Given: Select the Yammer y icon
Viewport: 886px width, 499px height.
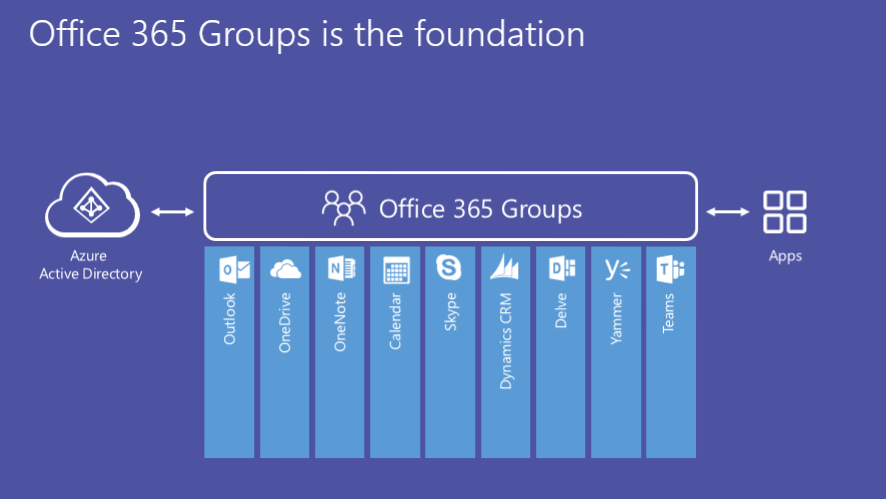Looking at the screenshot, I should pos(617,268).
